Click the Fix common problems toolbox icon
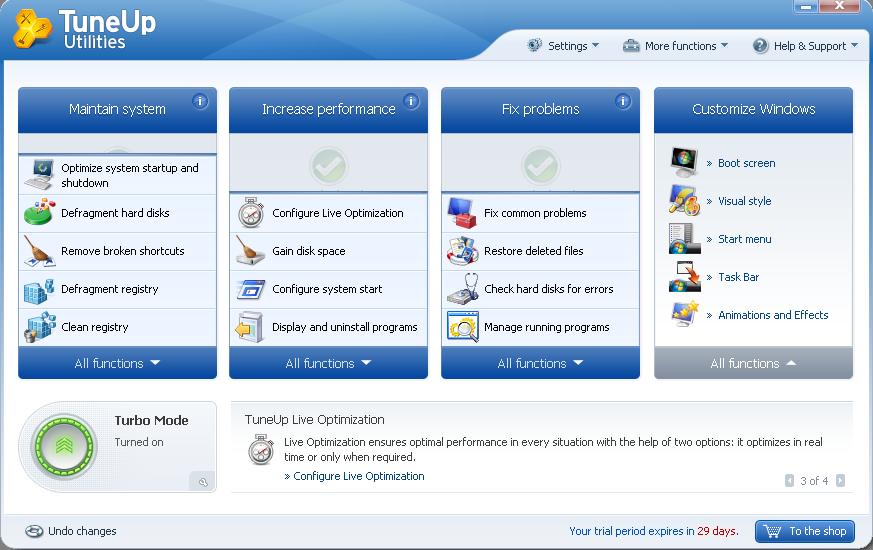Viewport: 873px width, 550px height. point(462,213)
